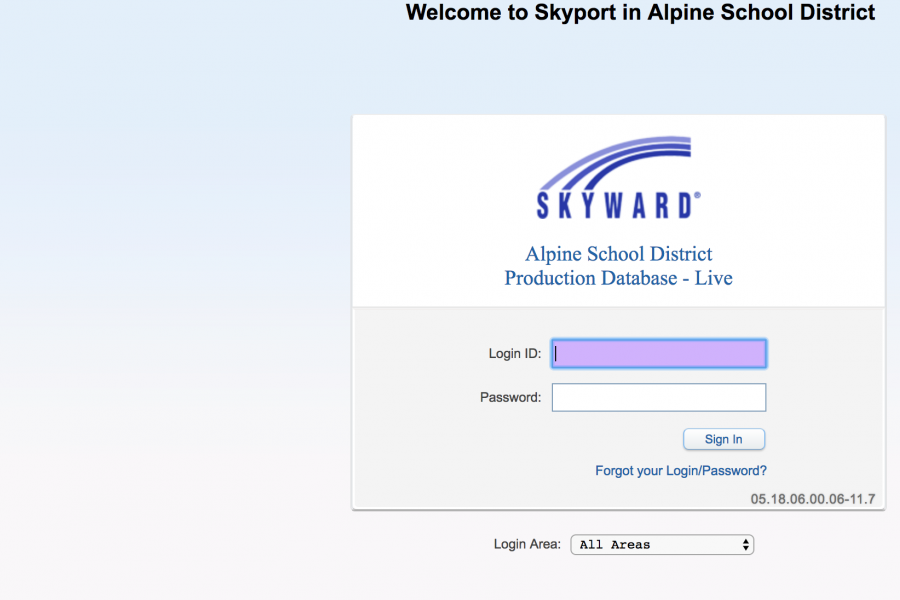Click the word Skyport in the page title
The image size is (900, 600).
coord(575,13)
